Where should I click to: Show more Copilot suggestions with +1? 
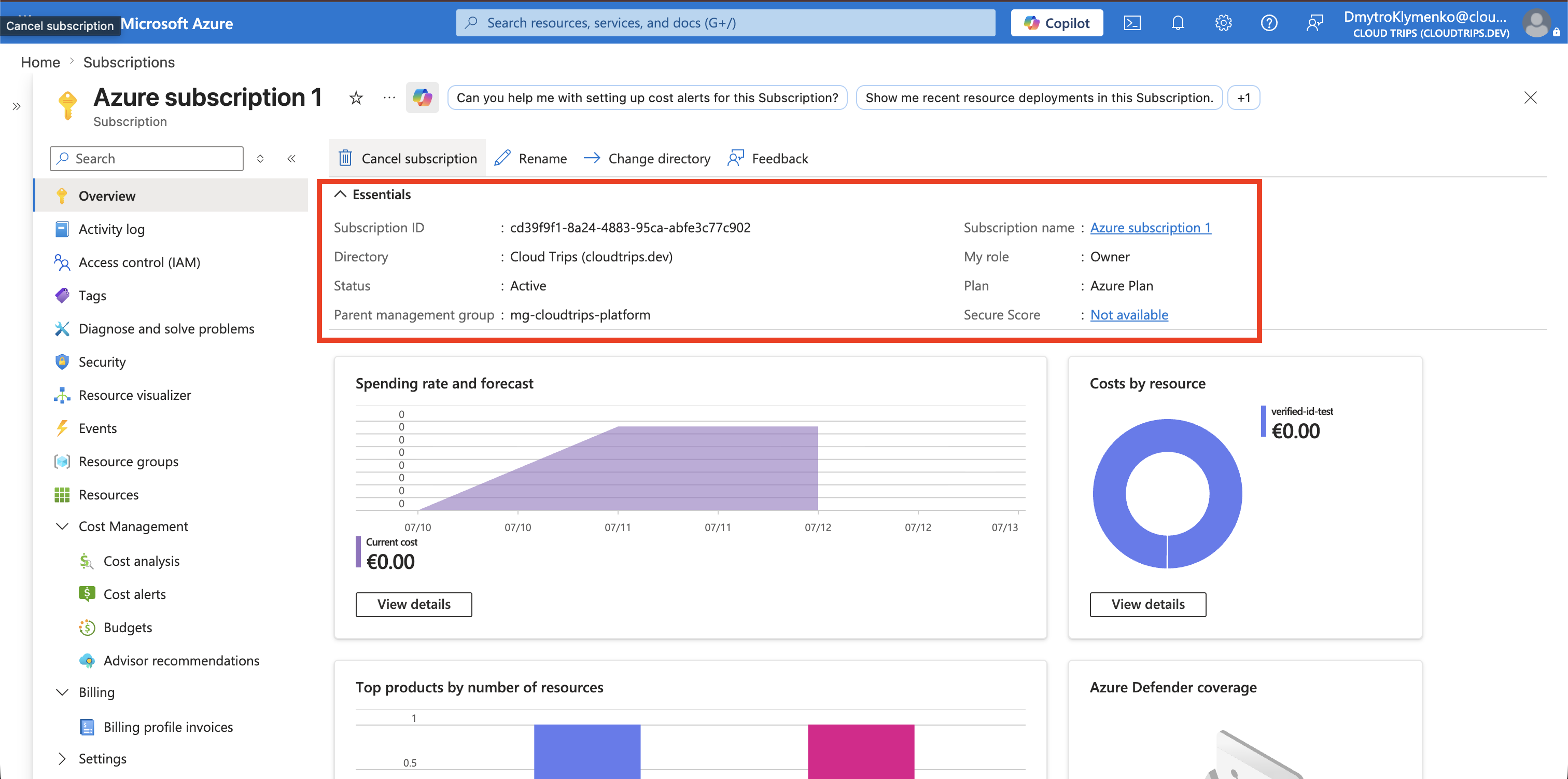click(1243, 98)
